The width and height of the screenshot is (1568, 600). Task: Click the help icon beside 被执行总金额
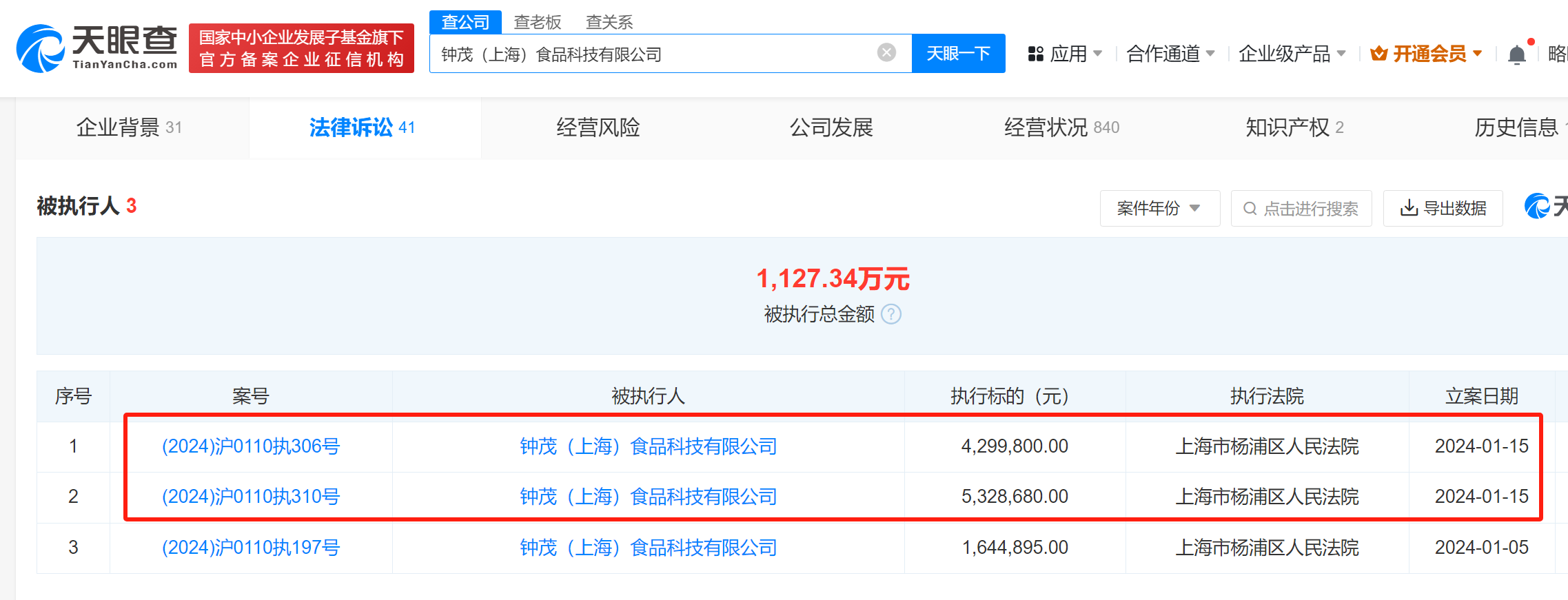(x=891, y=314)
